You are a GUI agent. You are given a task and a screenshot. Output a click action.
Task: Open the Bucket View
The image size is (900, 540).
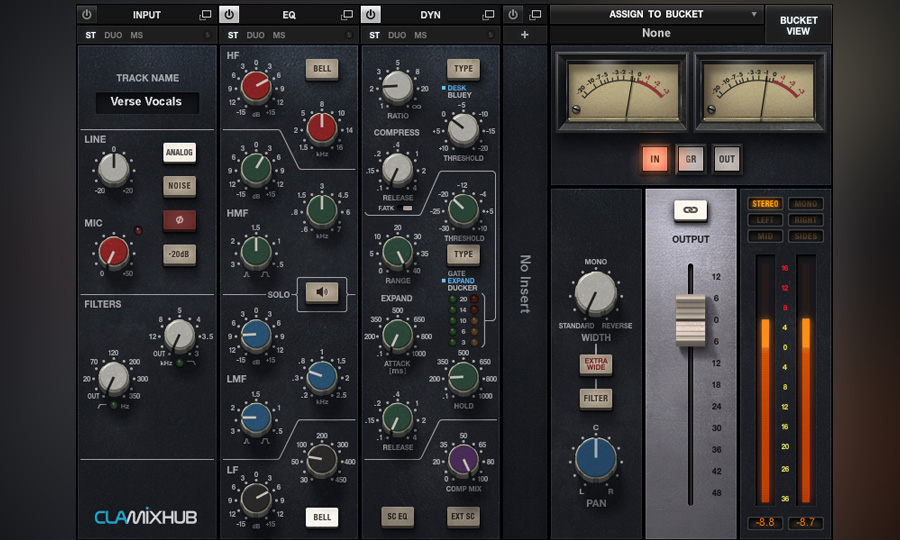tap(797, 24)
